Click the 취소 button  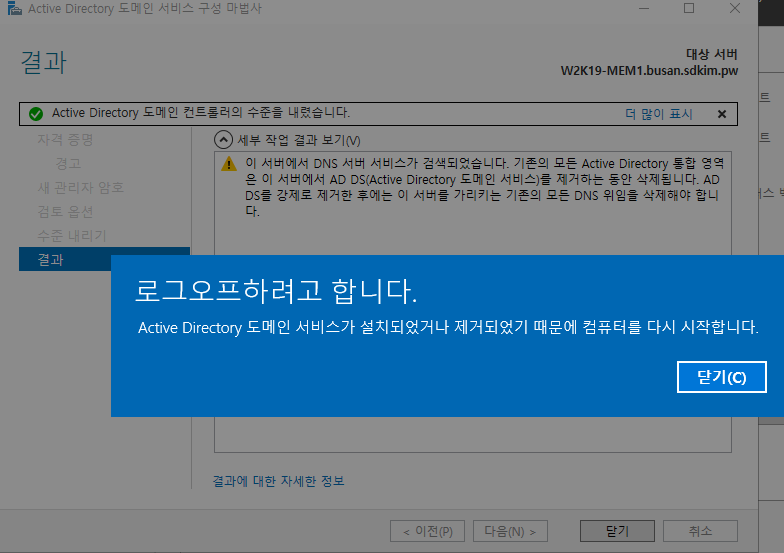[700, 531]
